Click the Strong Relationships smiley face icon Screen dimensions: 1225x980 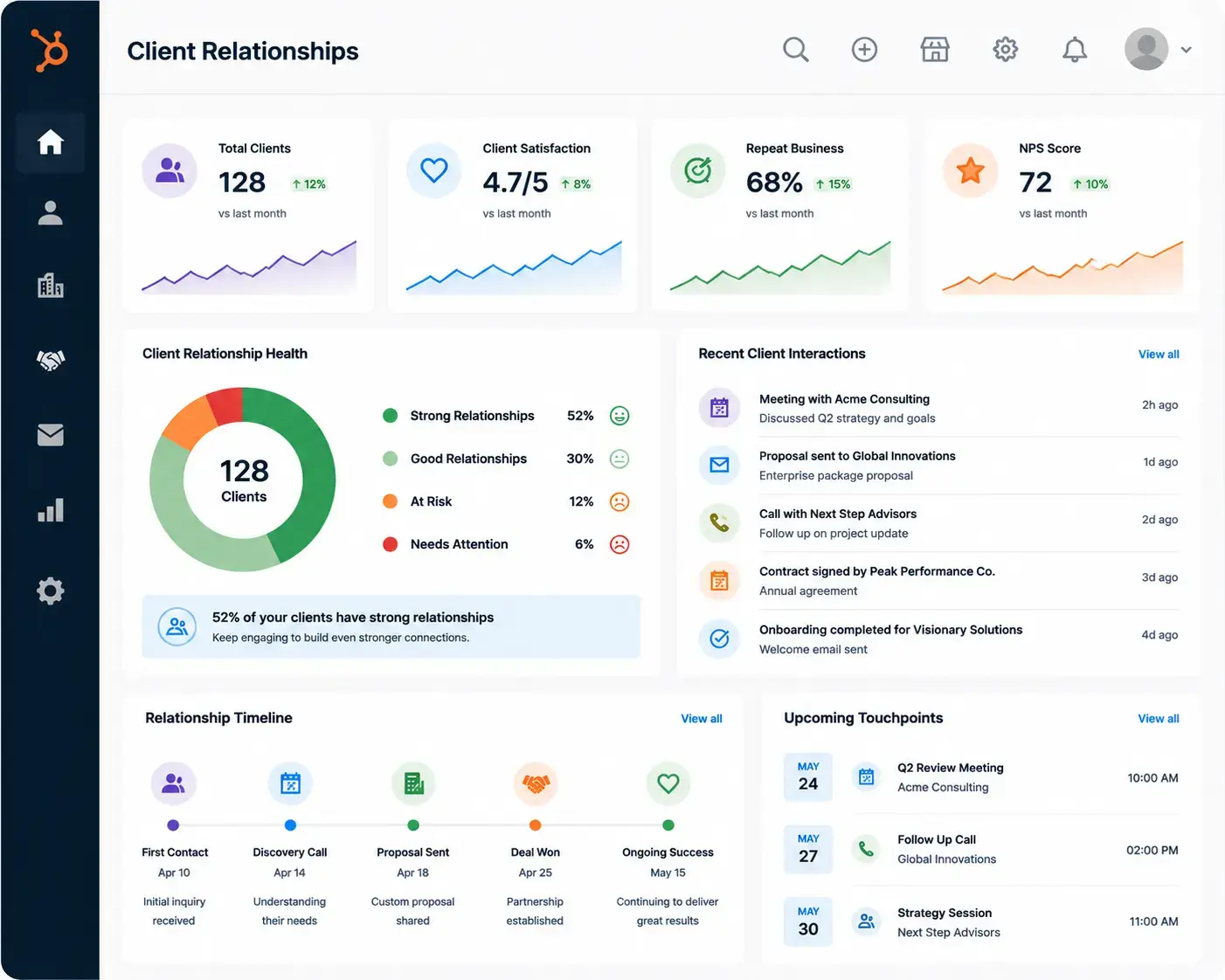(x=619, y=416)
